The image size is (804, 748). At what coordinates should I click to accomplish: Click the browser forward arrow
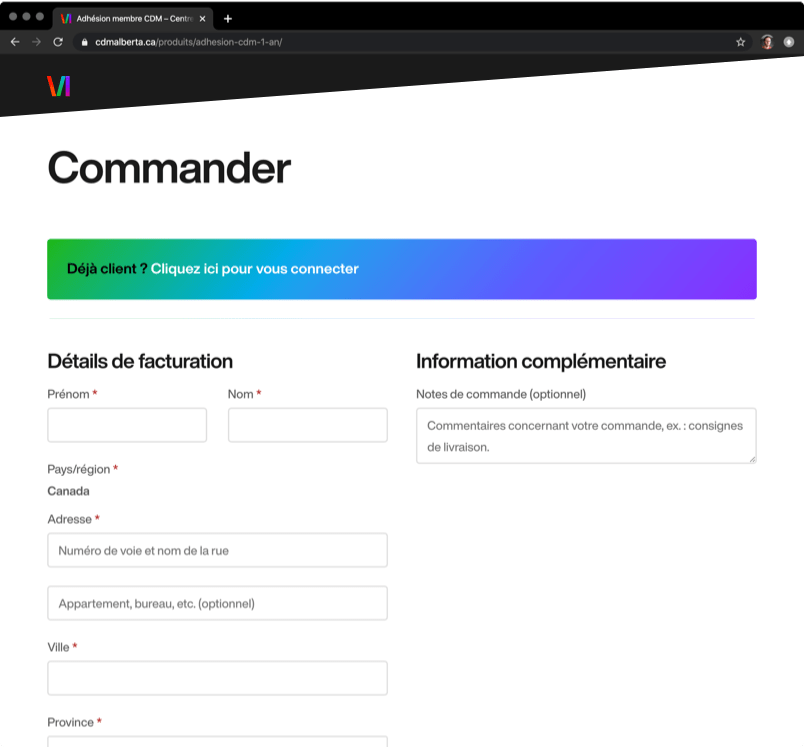37,42
